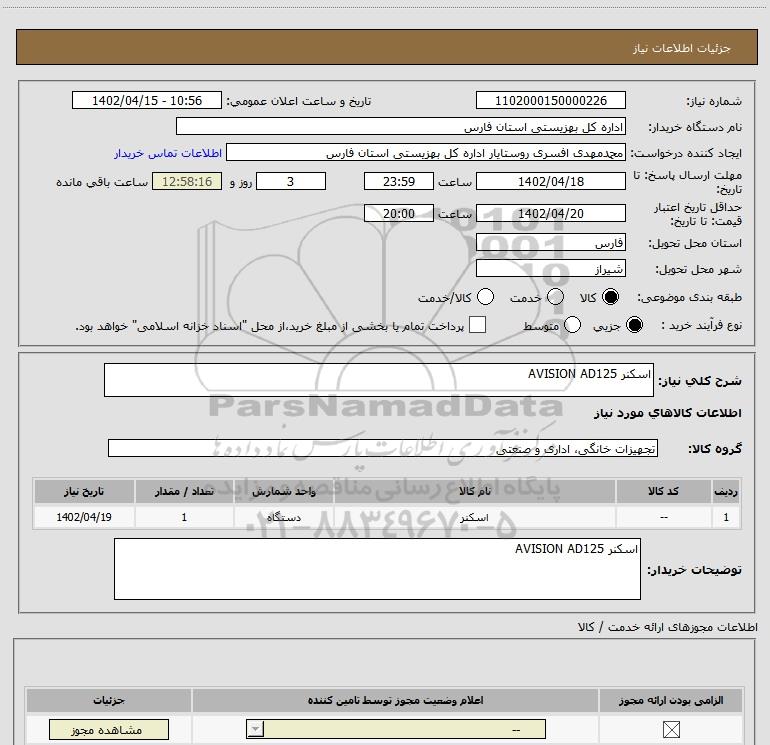Click the کد کالا column header
Viewport: 770px width, 745px height.
[x=663, y=491]
